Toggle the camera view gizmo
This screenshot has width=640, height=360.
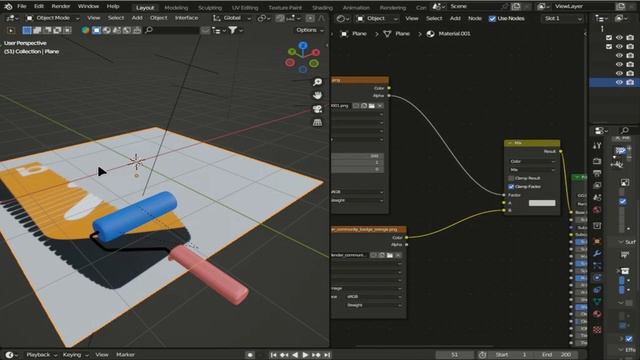tap(317, 109)
